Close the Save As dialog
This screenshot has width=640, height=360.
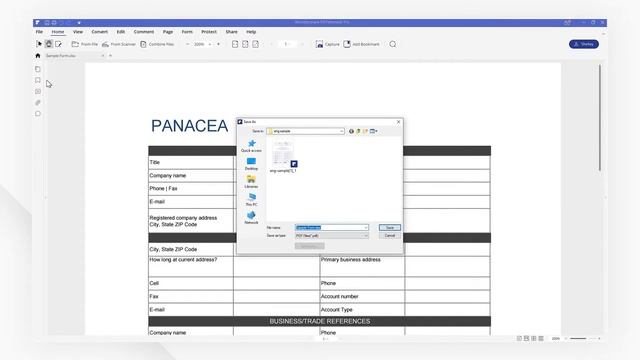tap(398, 122)
